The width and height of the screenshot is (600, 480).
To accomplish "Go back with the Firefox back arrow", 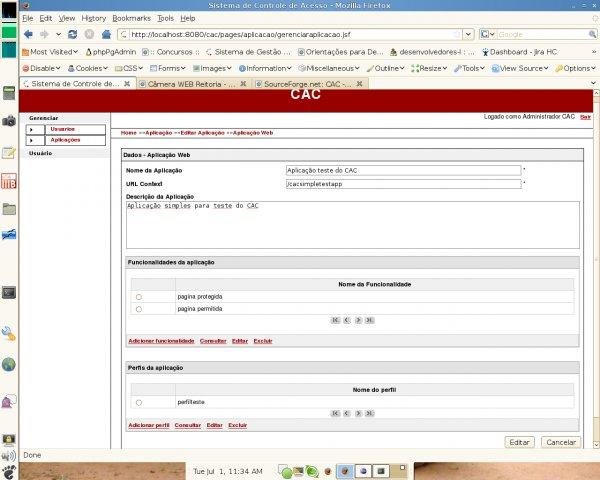I will pos(28,34).
